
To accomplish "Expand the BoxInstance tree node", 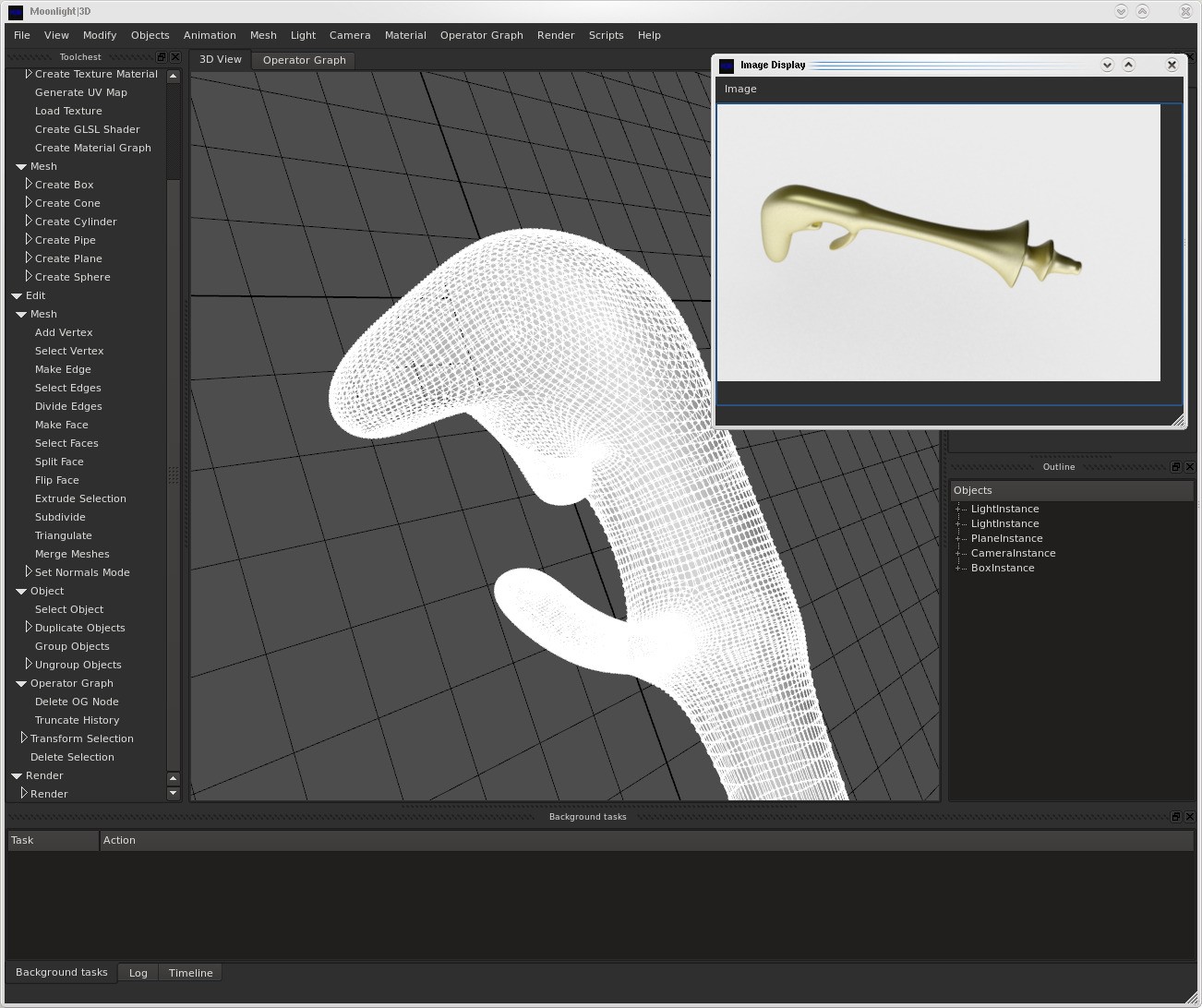I will pos(958,569).
